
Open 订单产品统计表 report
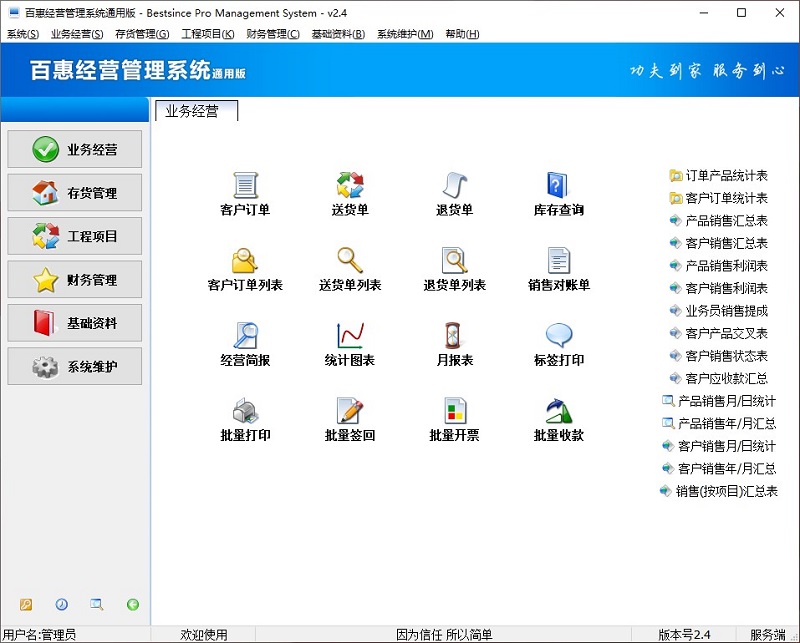[718, 176]
